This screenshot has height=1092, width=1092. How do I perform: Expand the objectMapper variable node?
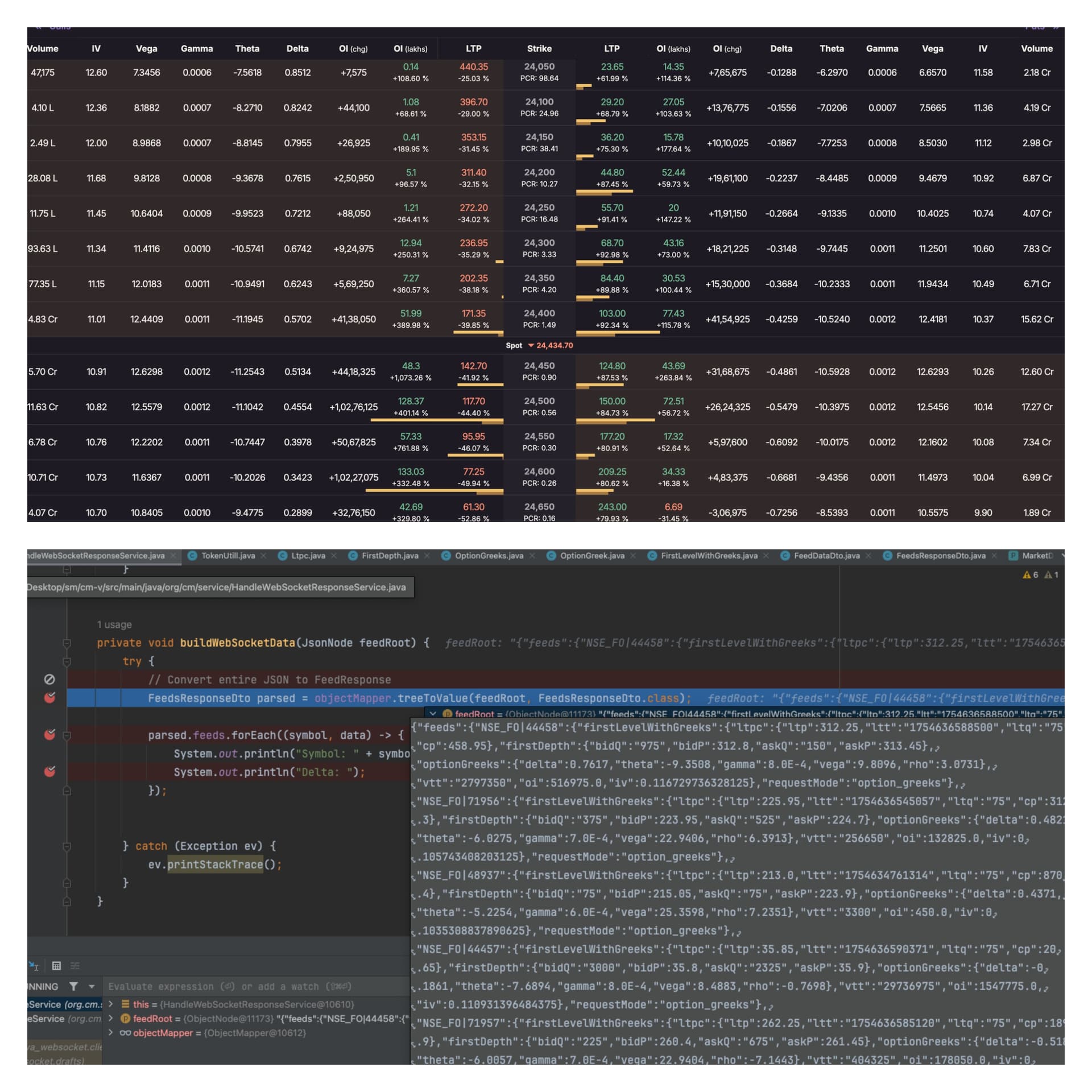[111, 1033]
